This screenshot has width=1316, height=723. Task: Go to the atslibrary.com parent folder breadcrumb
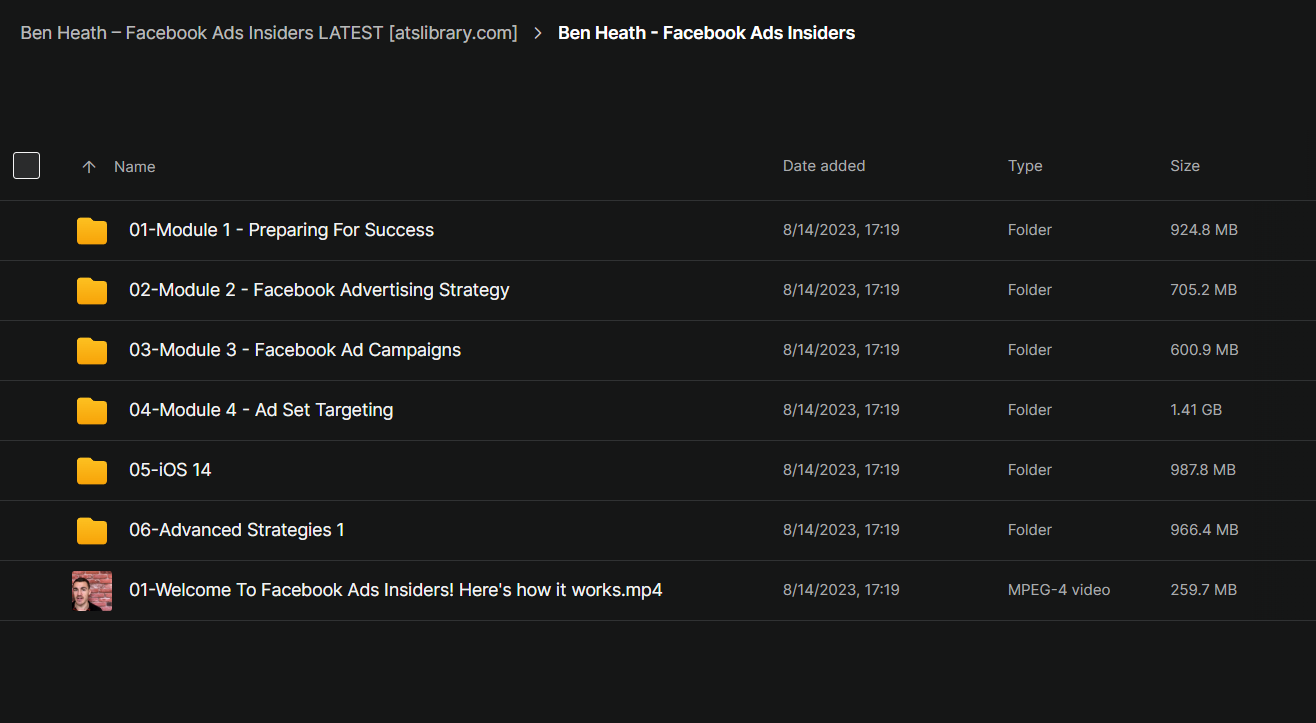269,33
